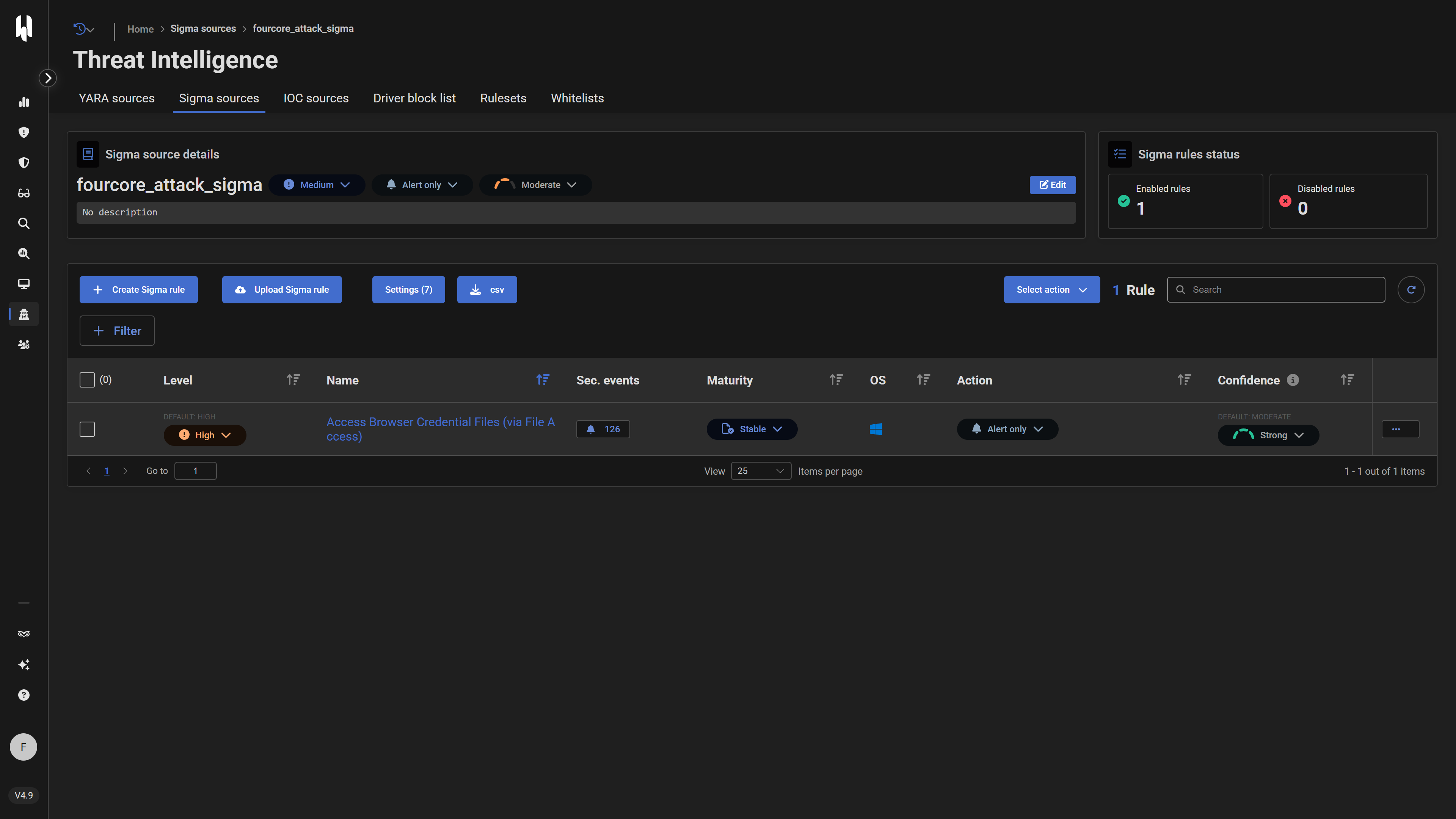Open the sparkle AI assistant icon
1456x819 pixels.
[24, 665]
